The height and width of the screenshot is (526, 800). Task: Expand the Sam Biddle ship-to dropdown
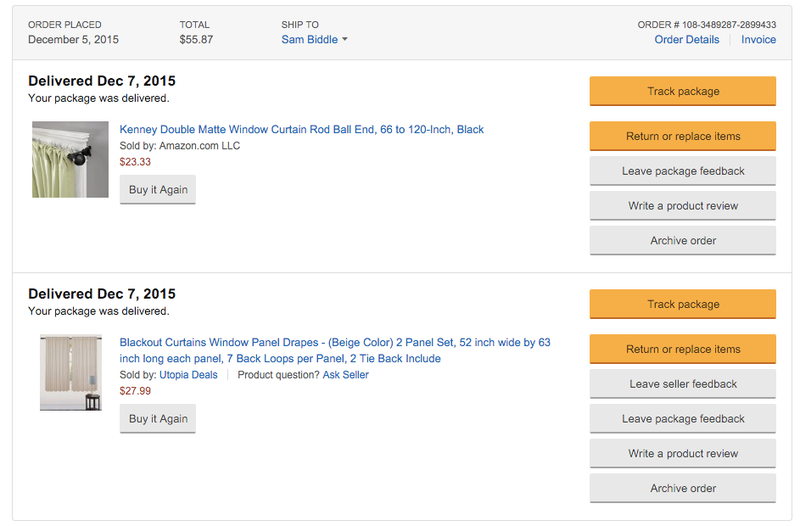point(314,40)
